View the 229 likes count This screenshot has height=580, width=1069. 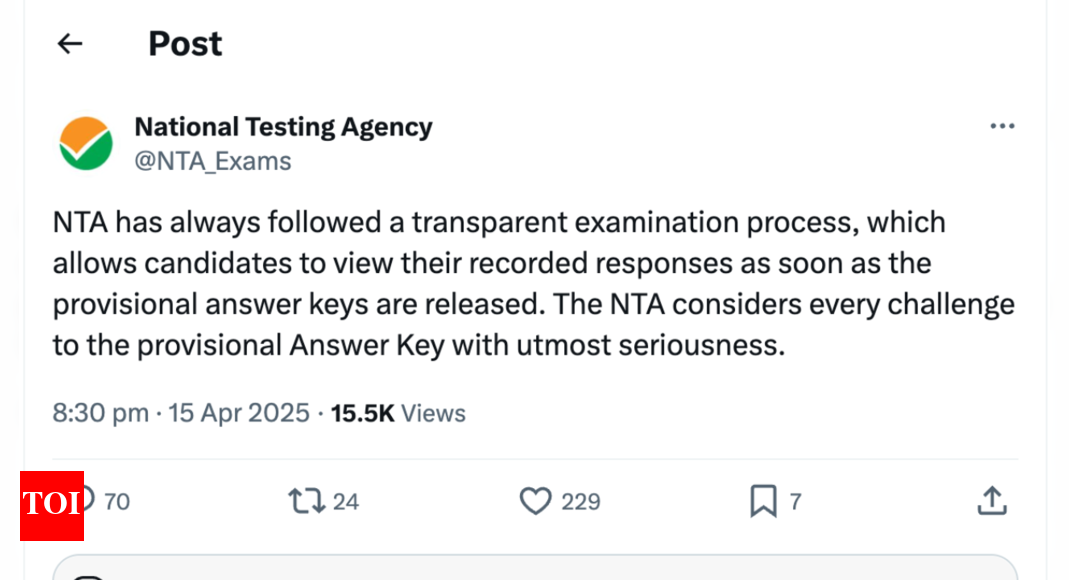click(x=581, y=502)
